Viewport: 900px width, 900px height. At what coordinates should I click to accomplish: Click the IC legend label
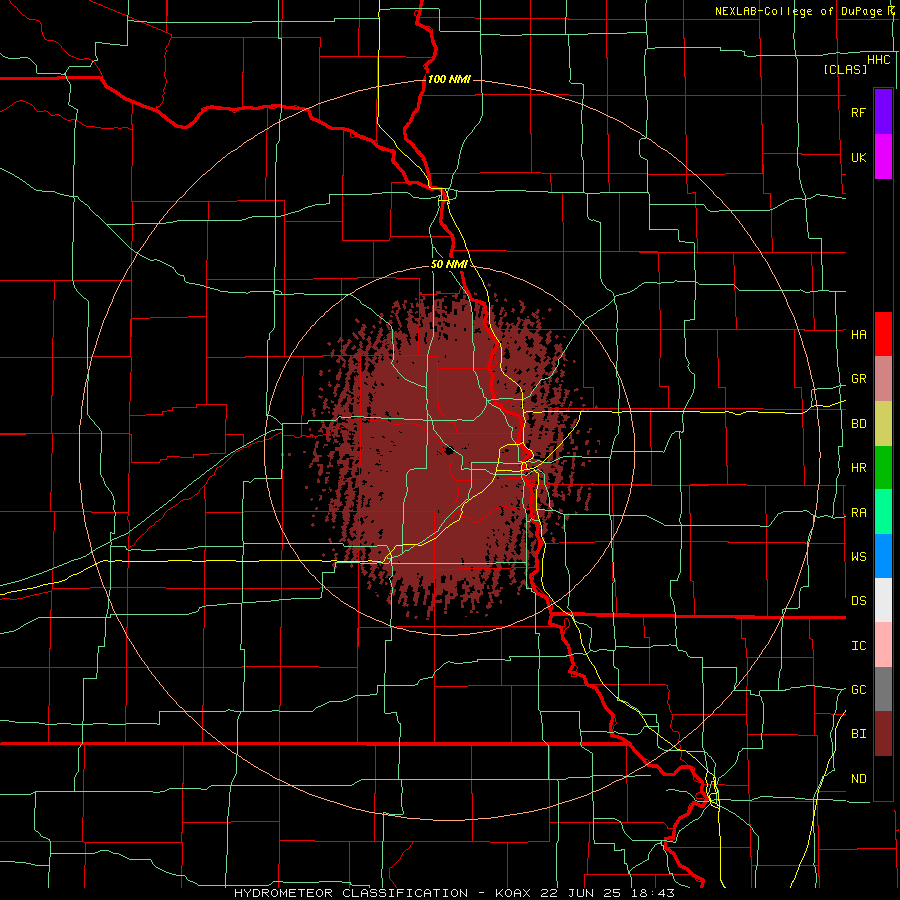858,646
